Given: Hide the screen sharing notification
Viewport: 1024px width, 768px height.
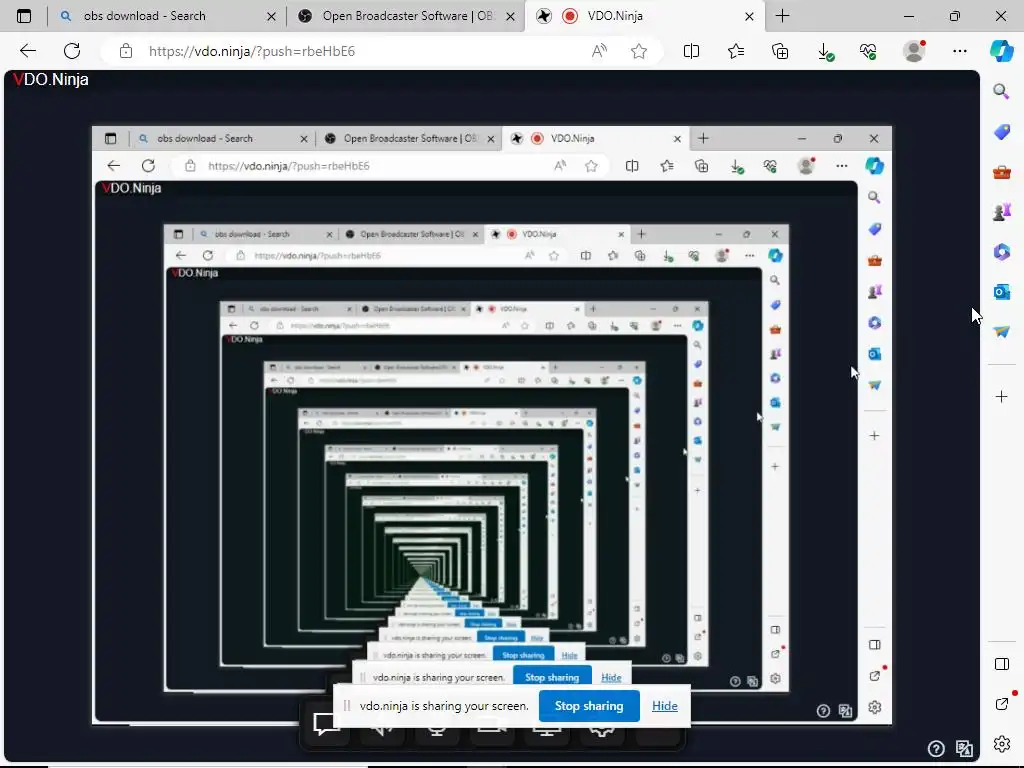Looking at the screenshot, I should pyautogui.click(x=664, y=706).
